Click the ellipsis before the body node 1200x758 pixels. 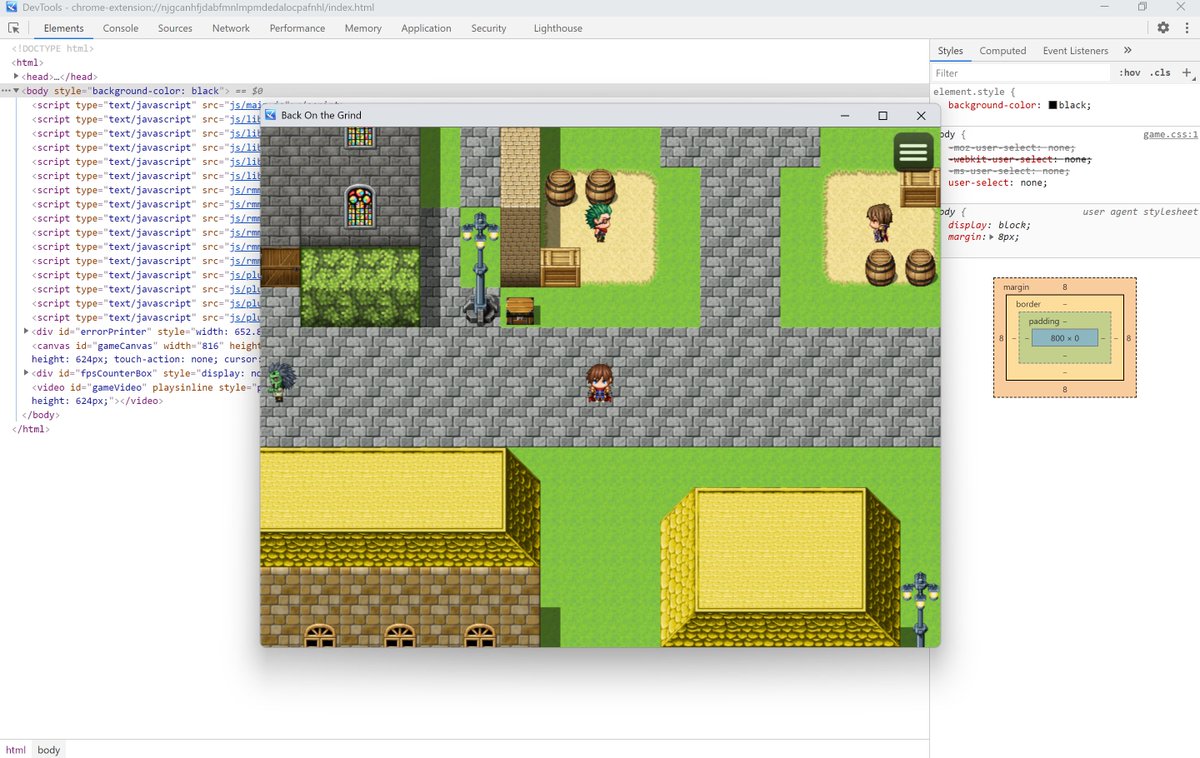point(5,91)
